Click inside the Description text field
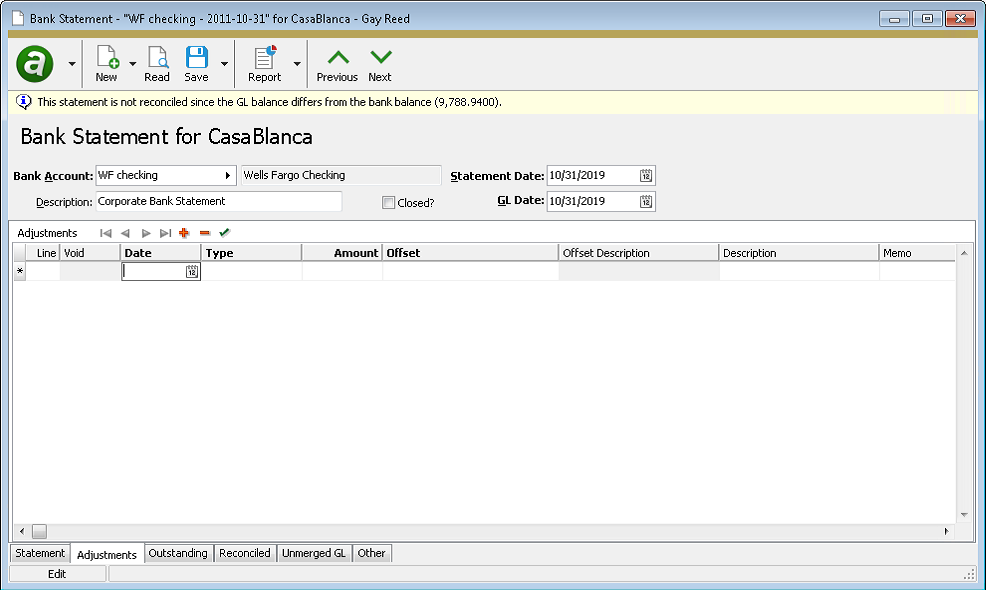 [215, 201]
